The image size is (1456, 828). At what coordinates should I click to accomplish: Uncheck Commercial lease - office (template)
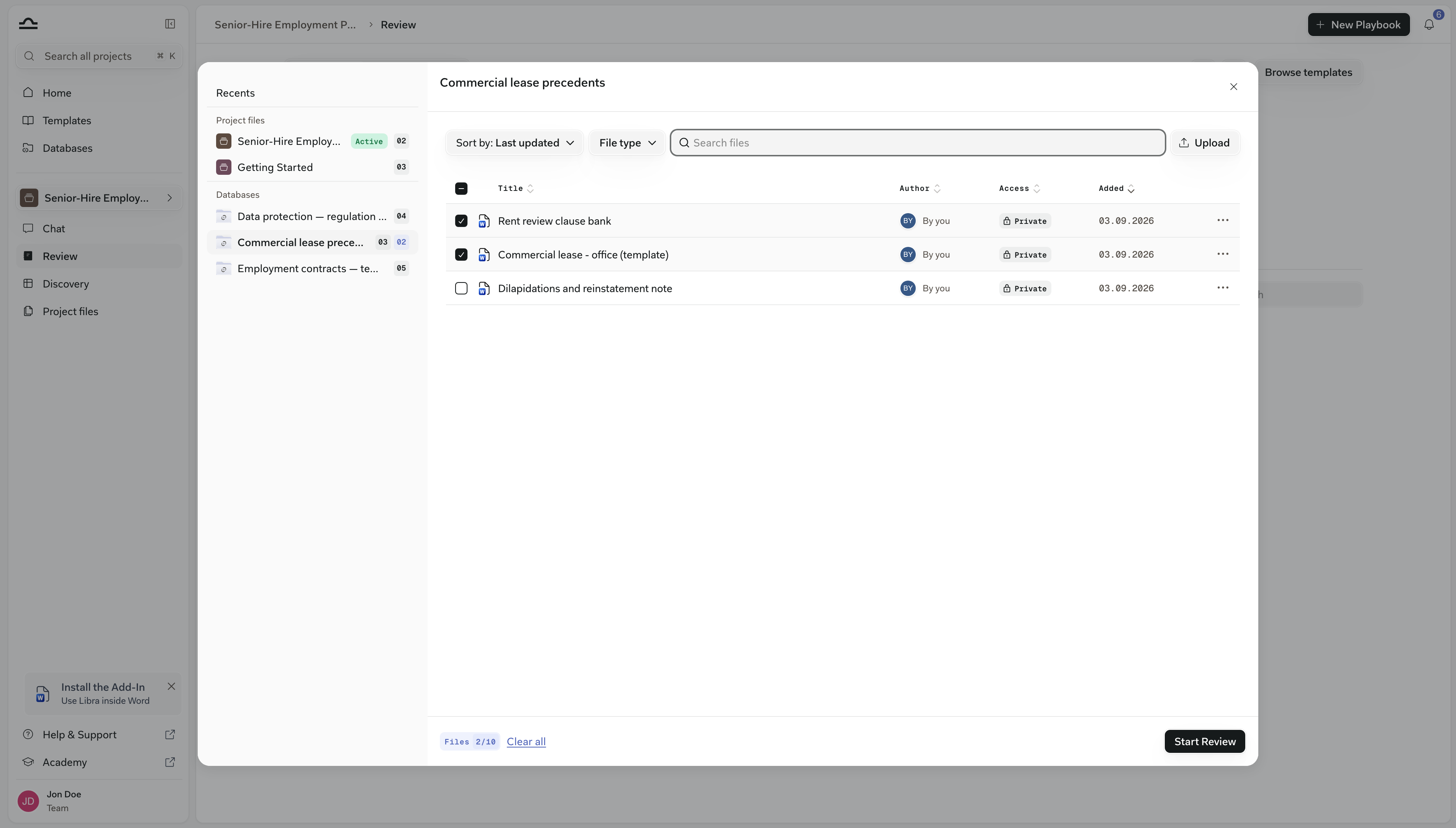tap(461, 254)
